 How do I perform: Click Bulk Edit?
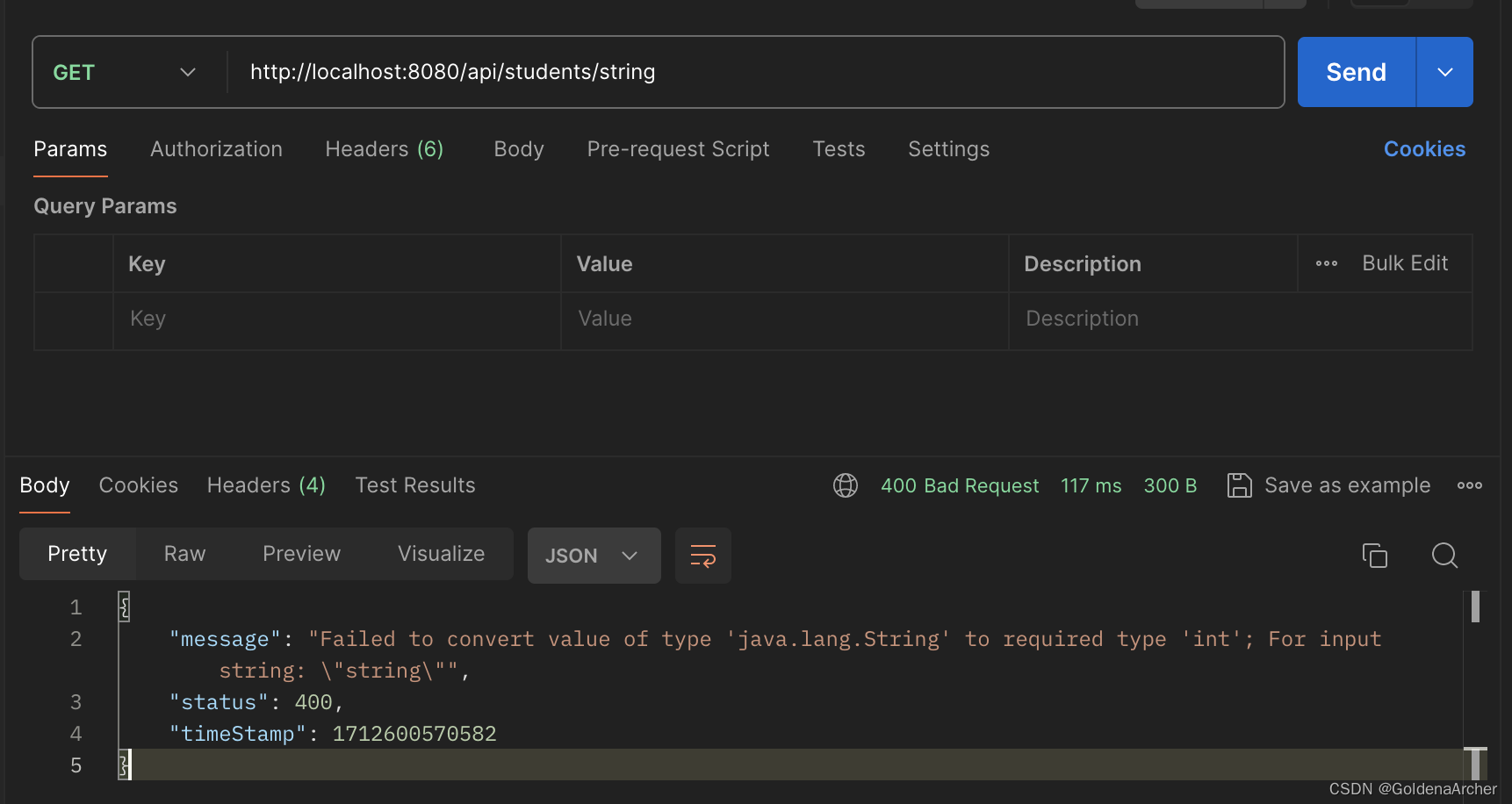(x=1405, y=263)
